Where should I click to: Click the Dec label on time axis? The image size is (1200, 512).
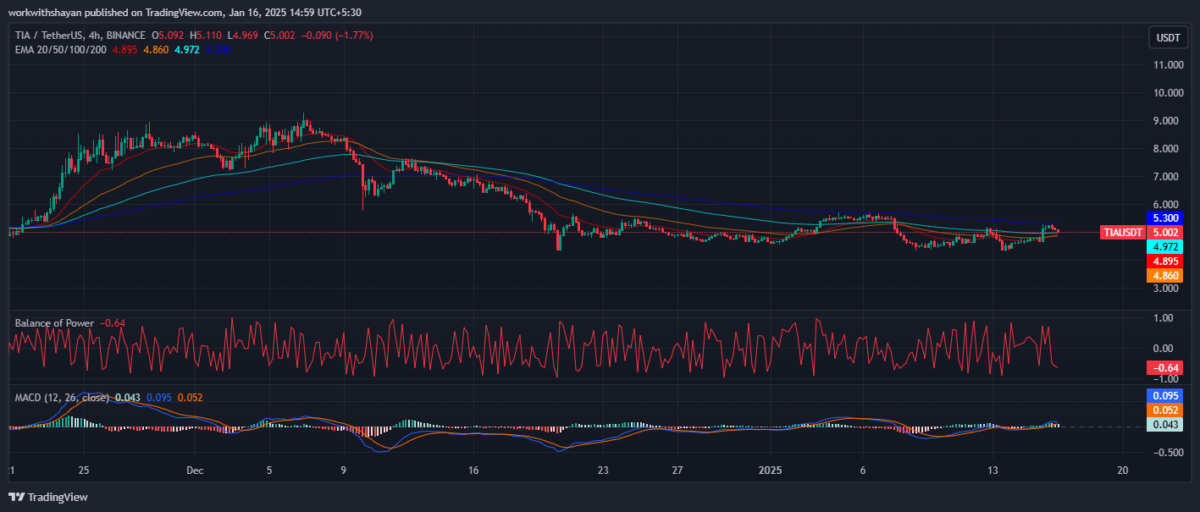point(195,469)
